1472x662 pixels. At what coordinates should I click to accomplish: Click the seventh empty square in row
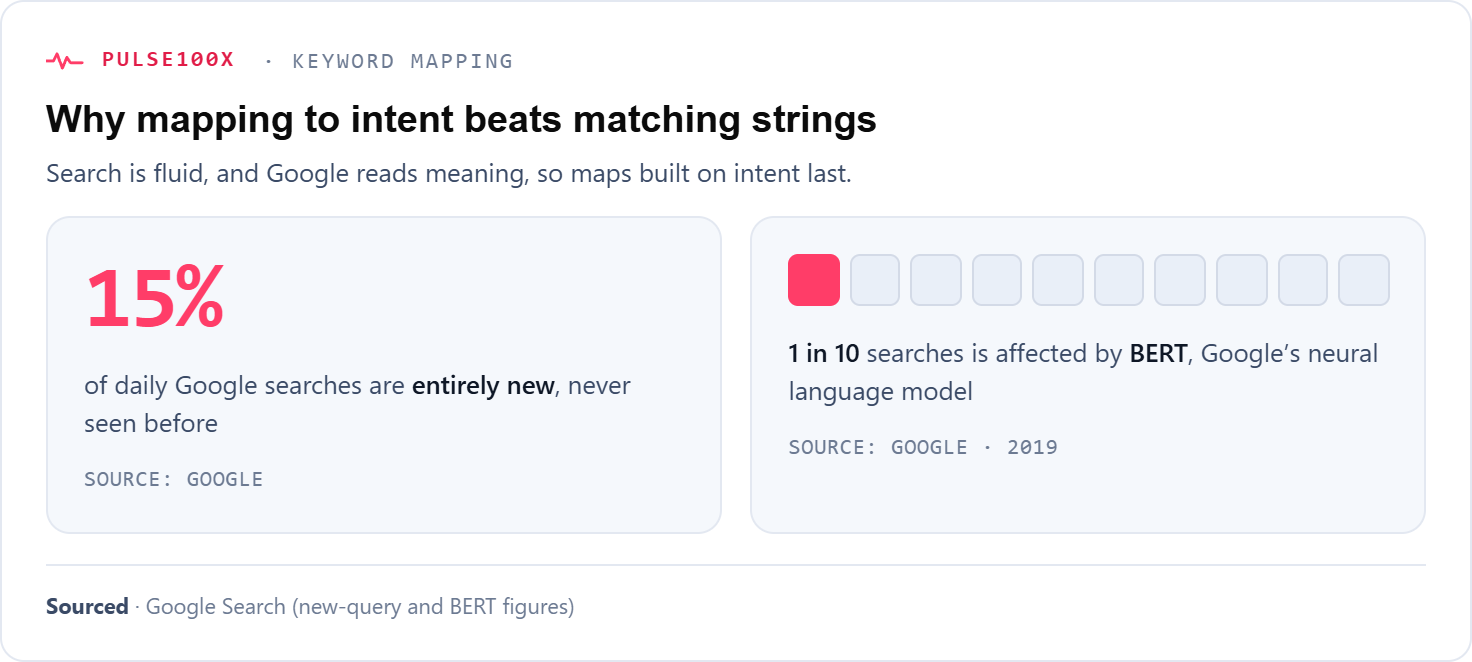(1180, 280)
